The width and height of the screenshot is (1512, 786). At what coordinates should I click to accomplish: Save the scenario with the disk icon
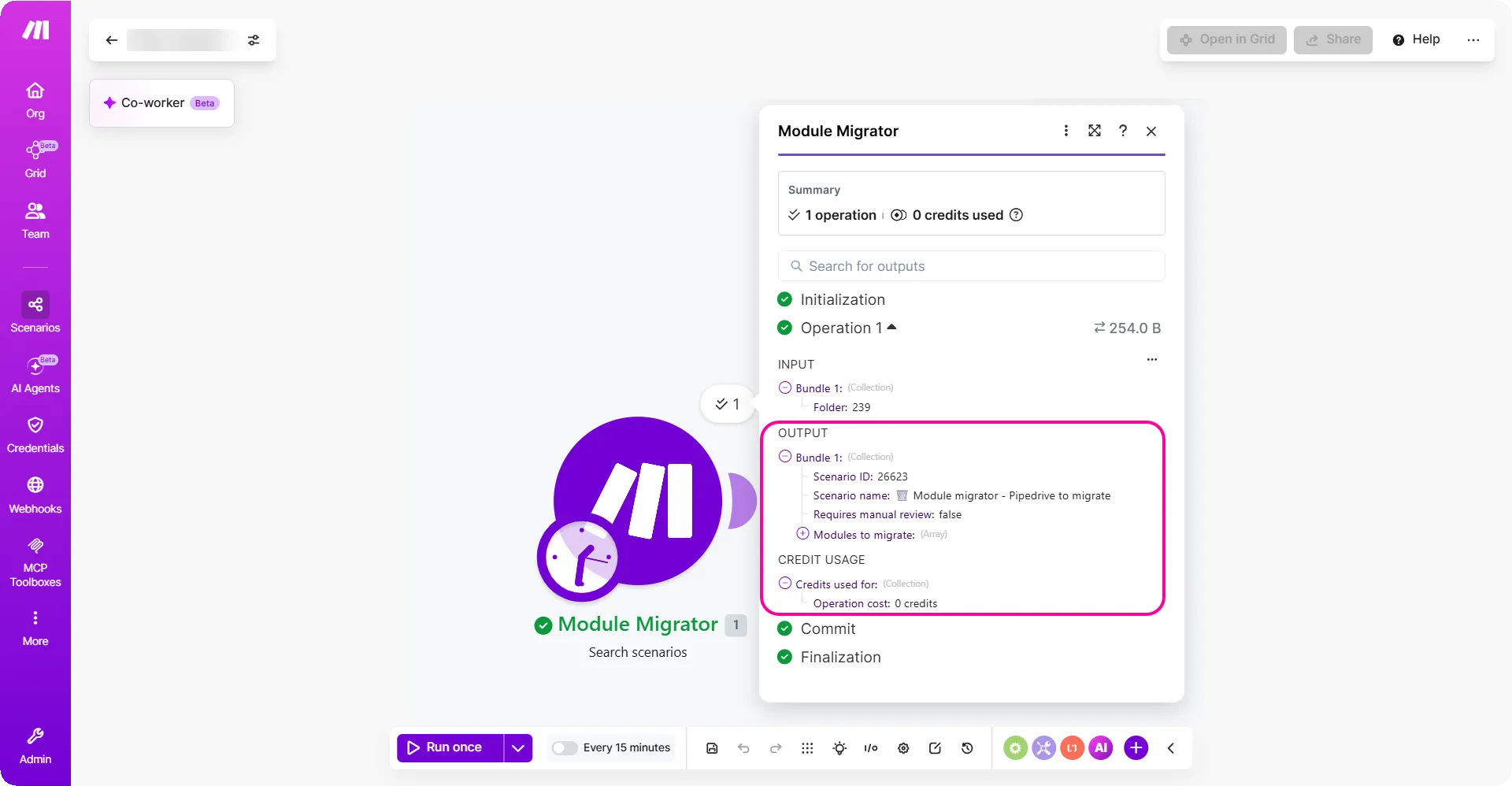pos(712,748)
